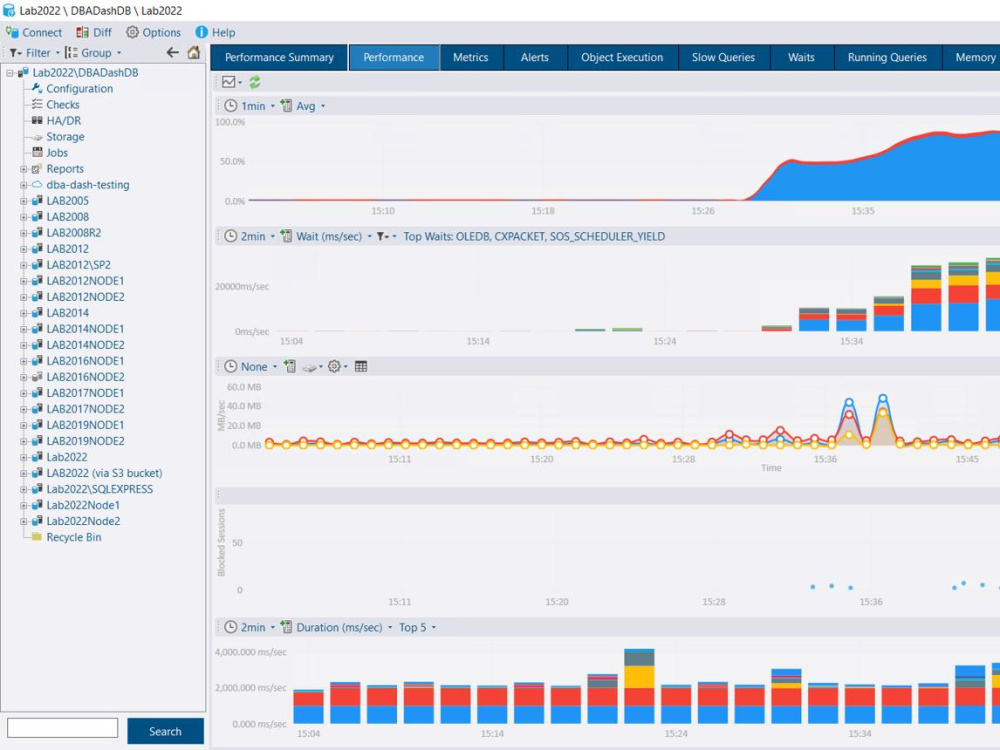The image size is (1000, 750).
Task: Open the Filter dropdown in tree toolbar
Action: coord(34,53)
